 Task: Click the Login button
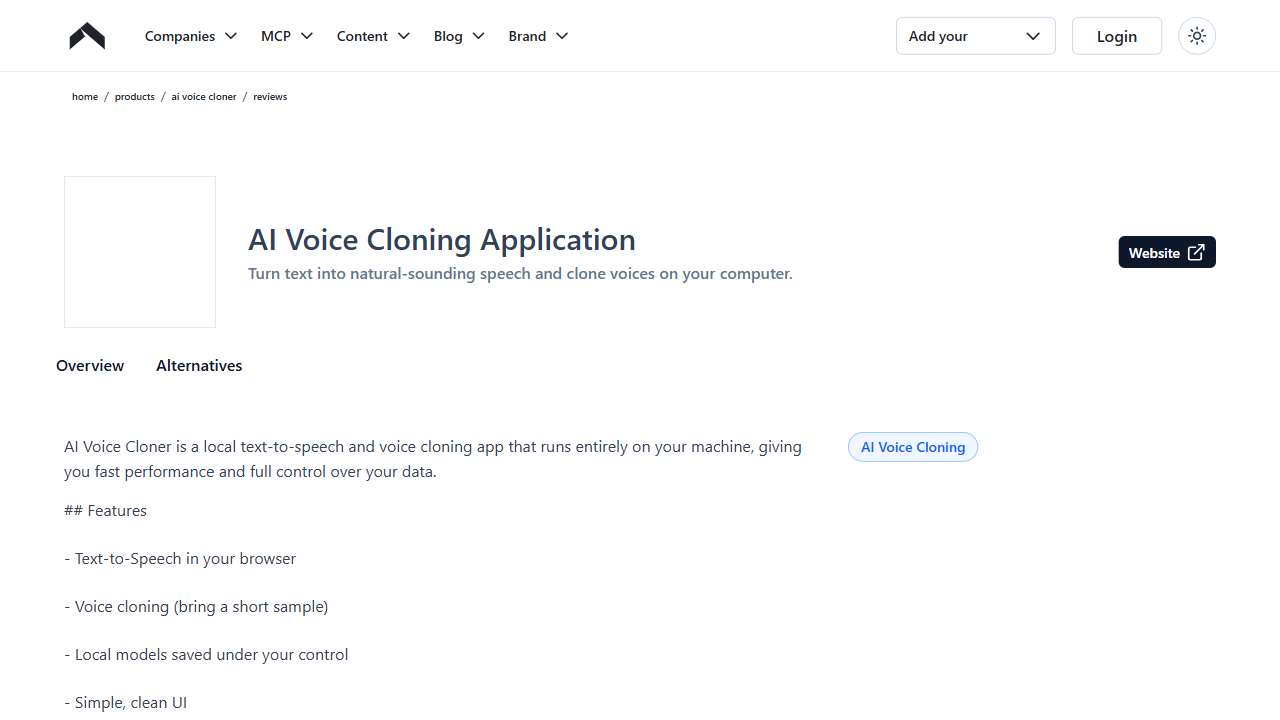point(1116,36)
